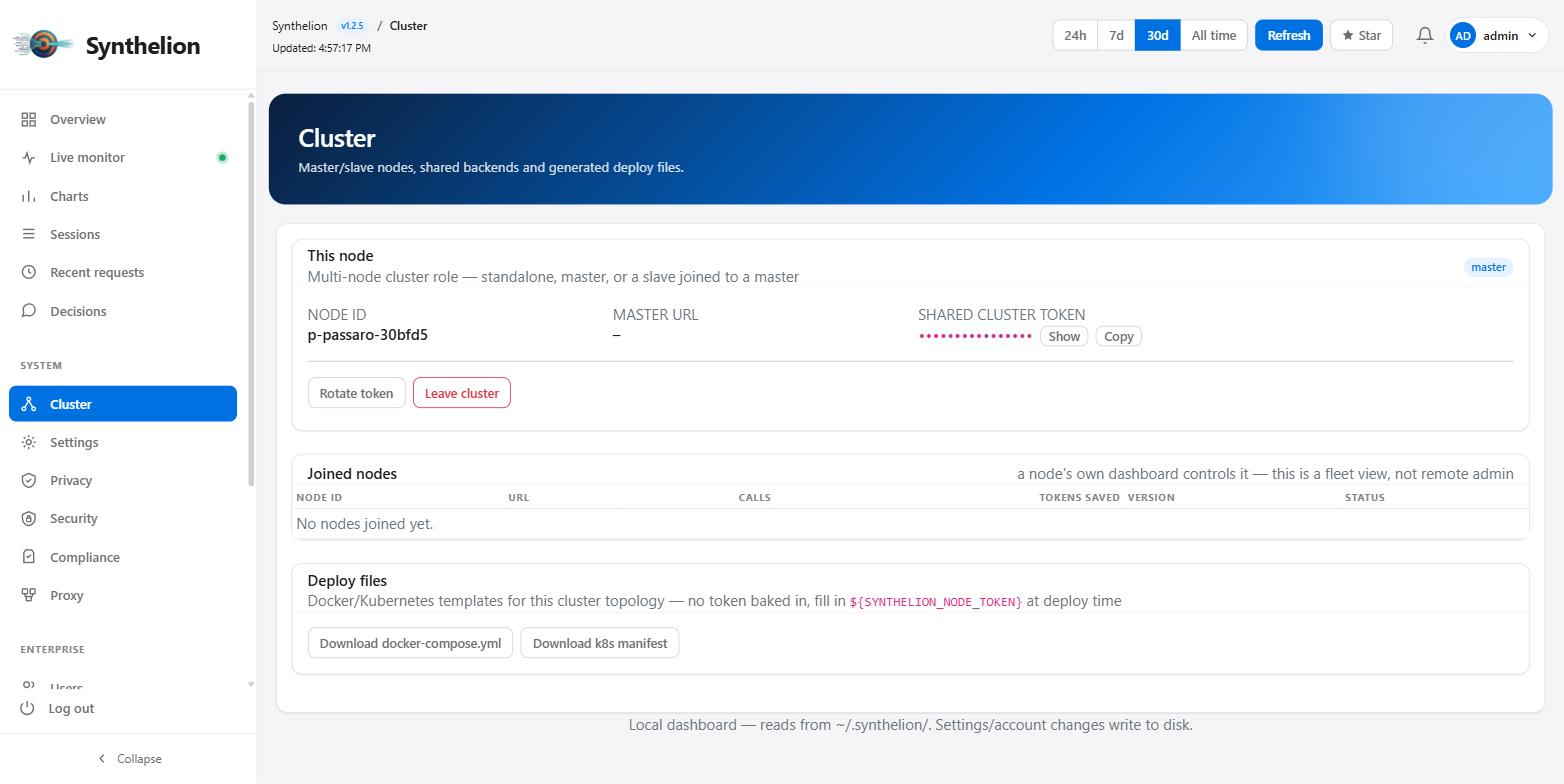Click the Rotate token button
The height and width of the screenshot is (784, 1564).
[x=356, y=393]
